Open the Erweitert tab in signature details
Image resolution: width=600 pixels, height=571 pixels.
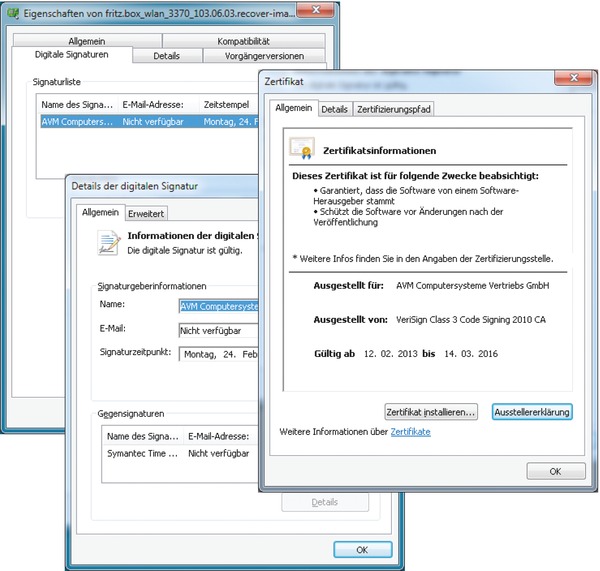tap(146, 214)
